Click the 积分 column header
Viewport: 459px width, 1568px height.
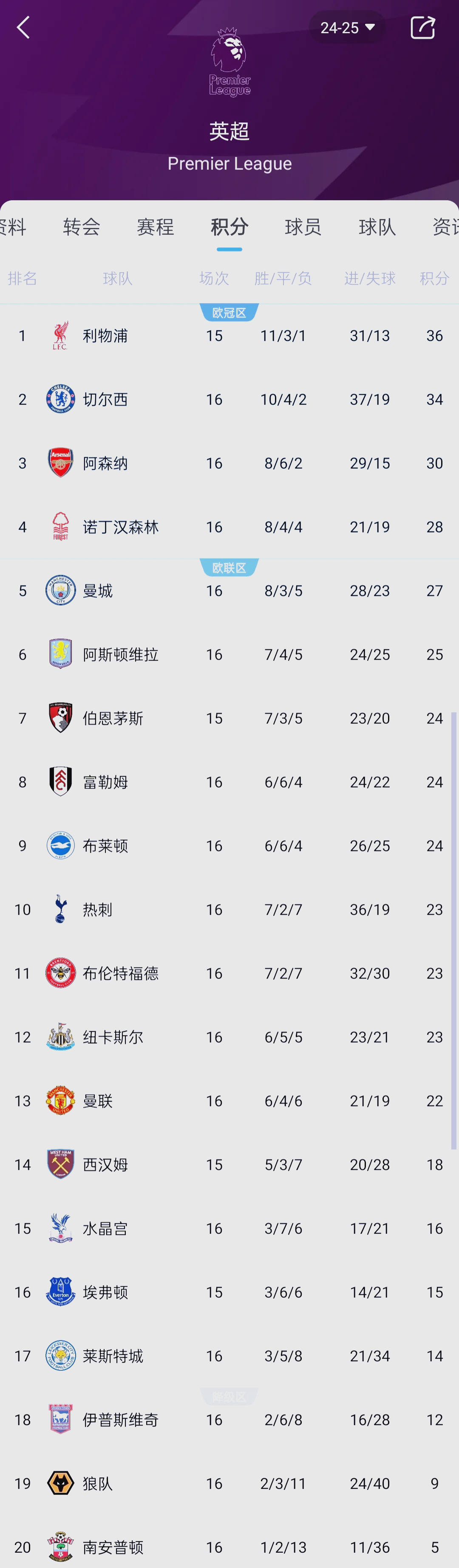434,279
